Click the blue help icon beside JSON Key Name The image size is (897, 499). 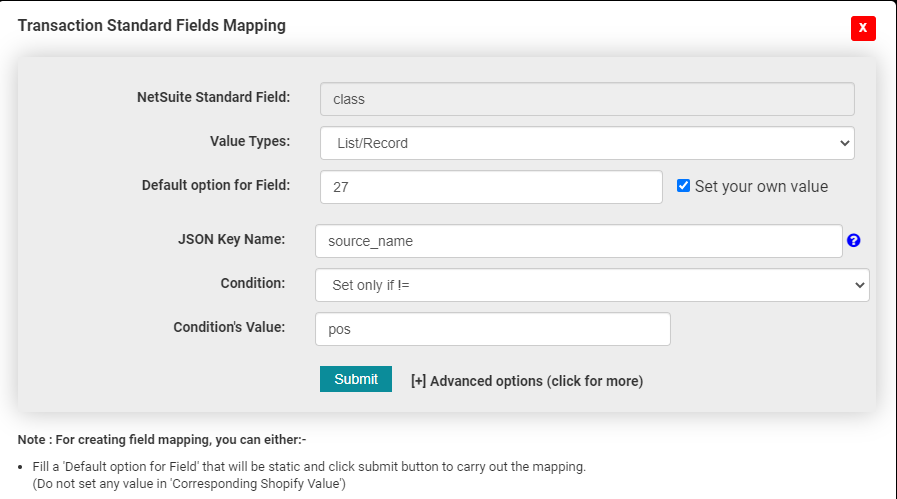[853, 241]
